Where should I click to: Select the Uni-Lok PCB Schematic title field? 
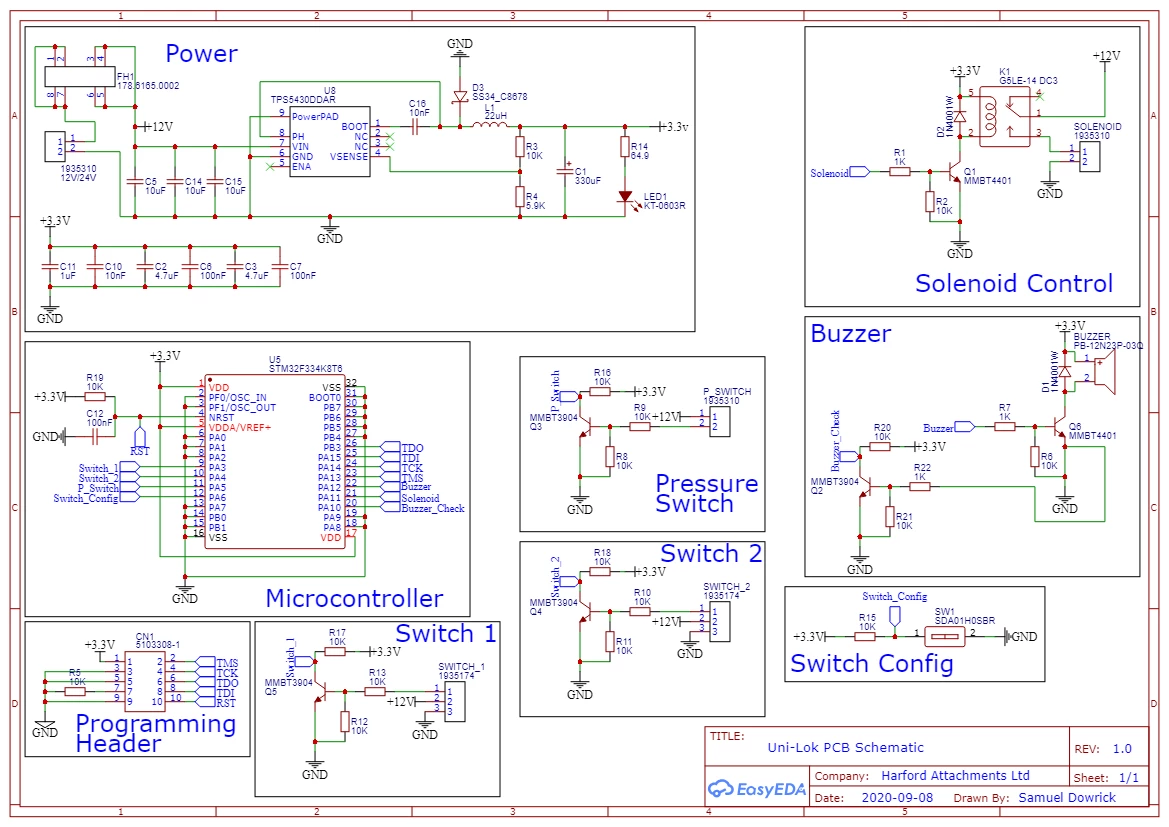845,747
